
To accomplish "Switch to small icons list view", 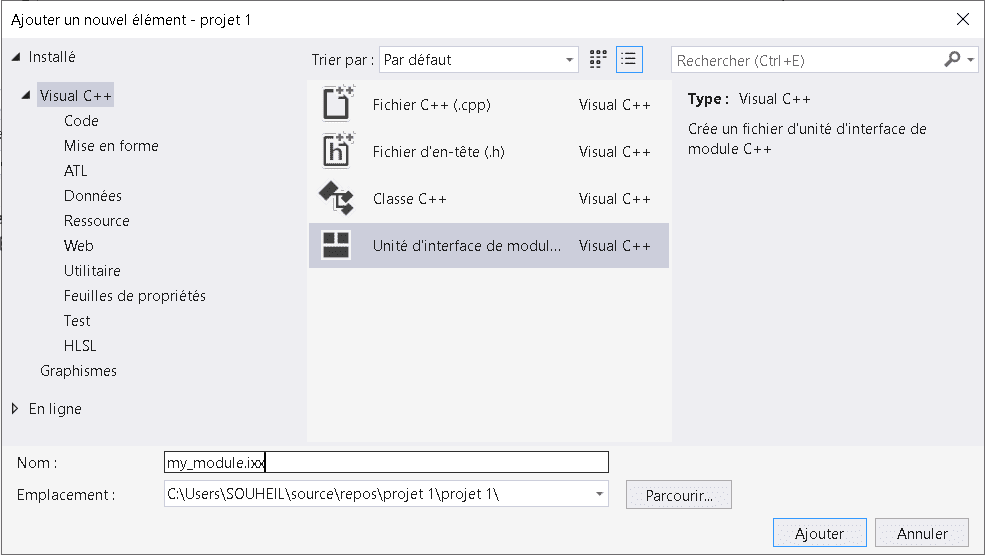I will (629, 60).
